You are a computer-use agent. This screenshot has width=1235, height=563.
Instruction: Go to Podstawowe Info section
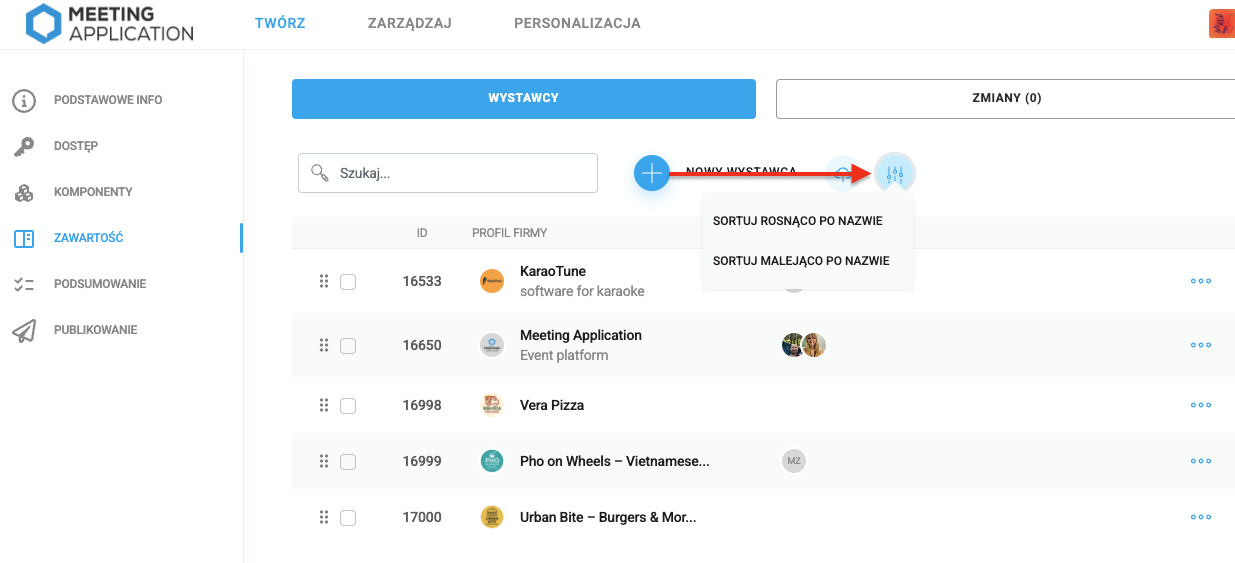point(108,100)
